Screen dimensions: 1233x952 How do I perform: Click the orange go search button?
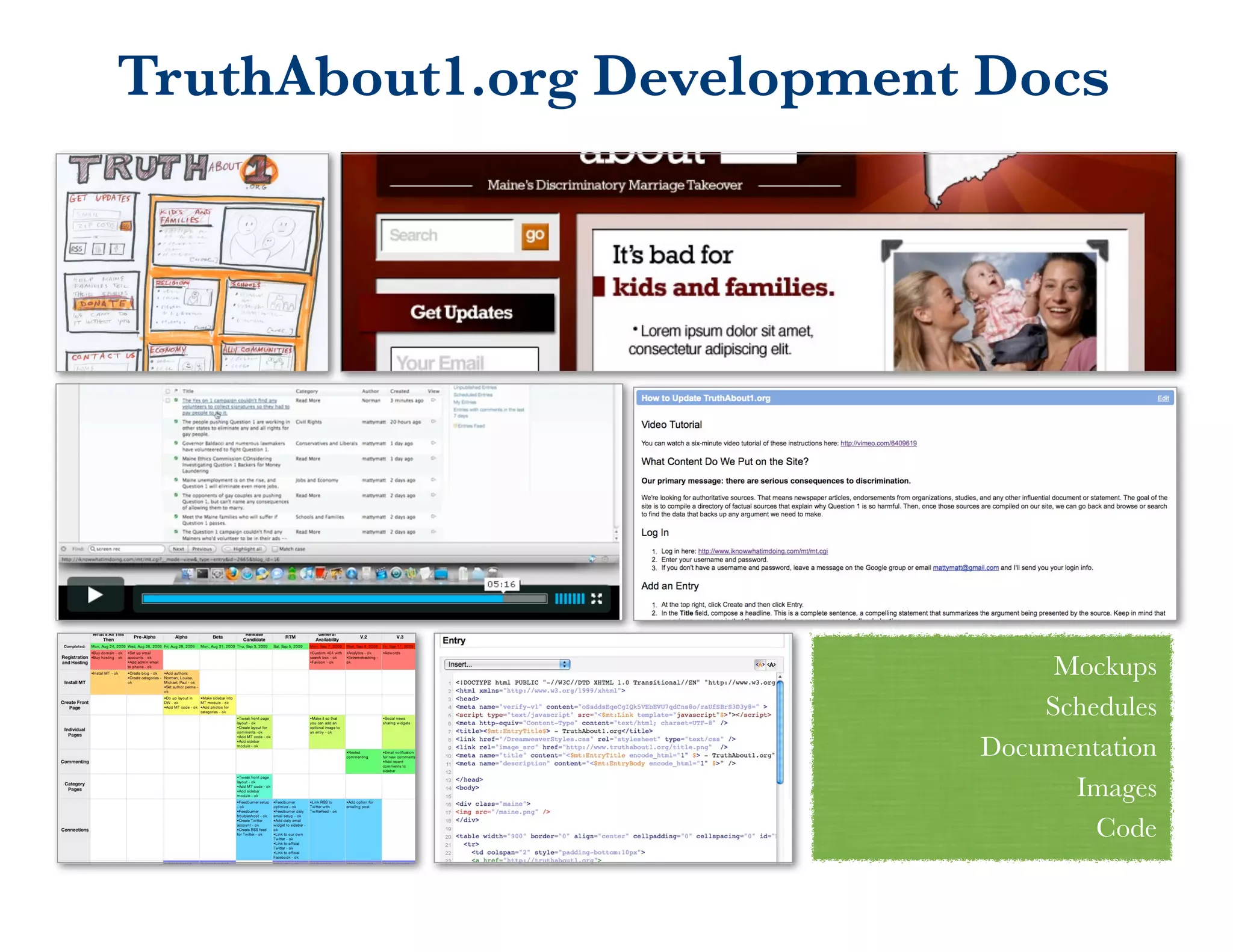535,235
